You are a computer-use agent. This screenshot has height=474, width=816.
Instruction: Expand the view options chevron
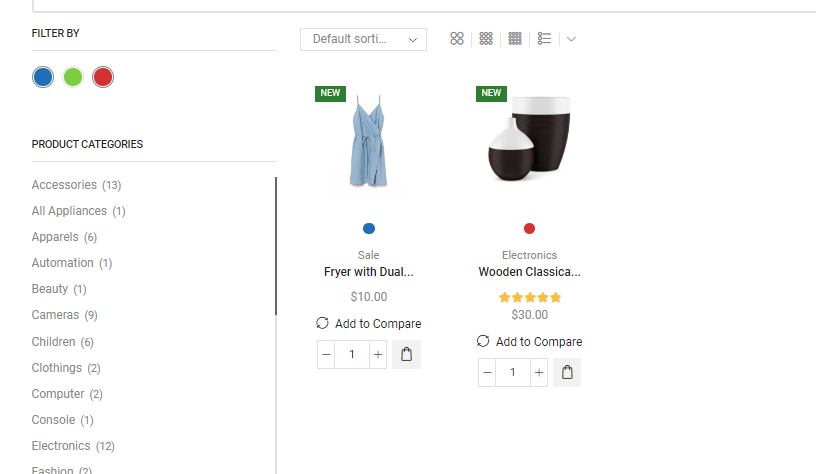(x=571, y=40)
